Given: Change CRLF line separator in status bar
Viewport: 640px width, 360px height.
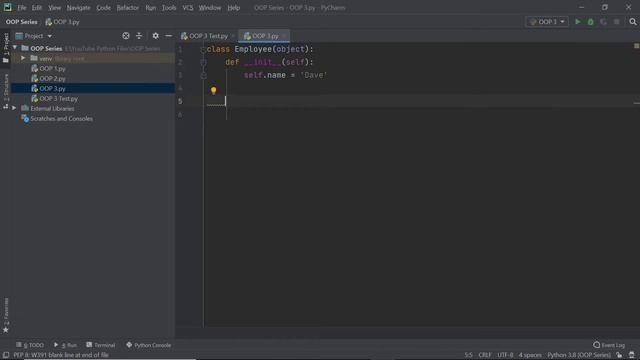Looking at the screenshot, I should [485, 355].
